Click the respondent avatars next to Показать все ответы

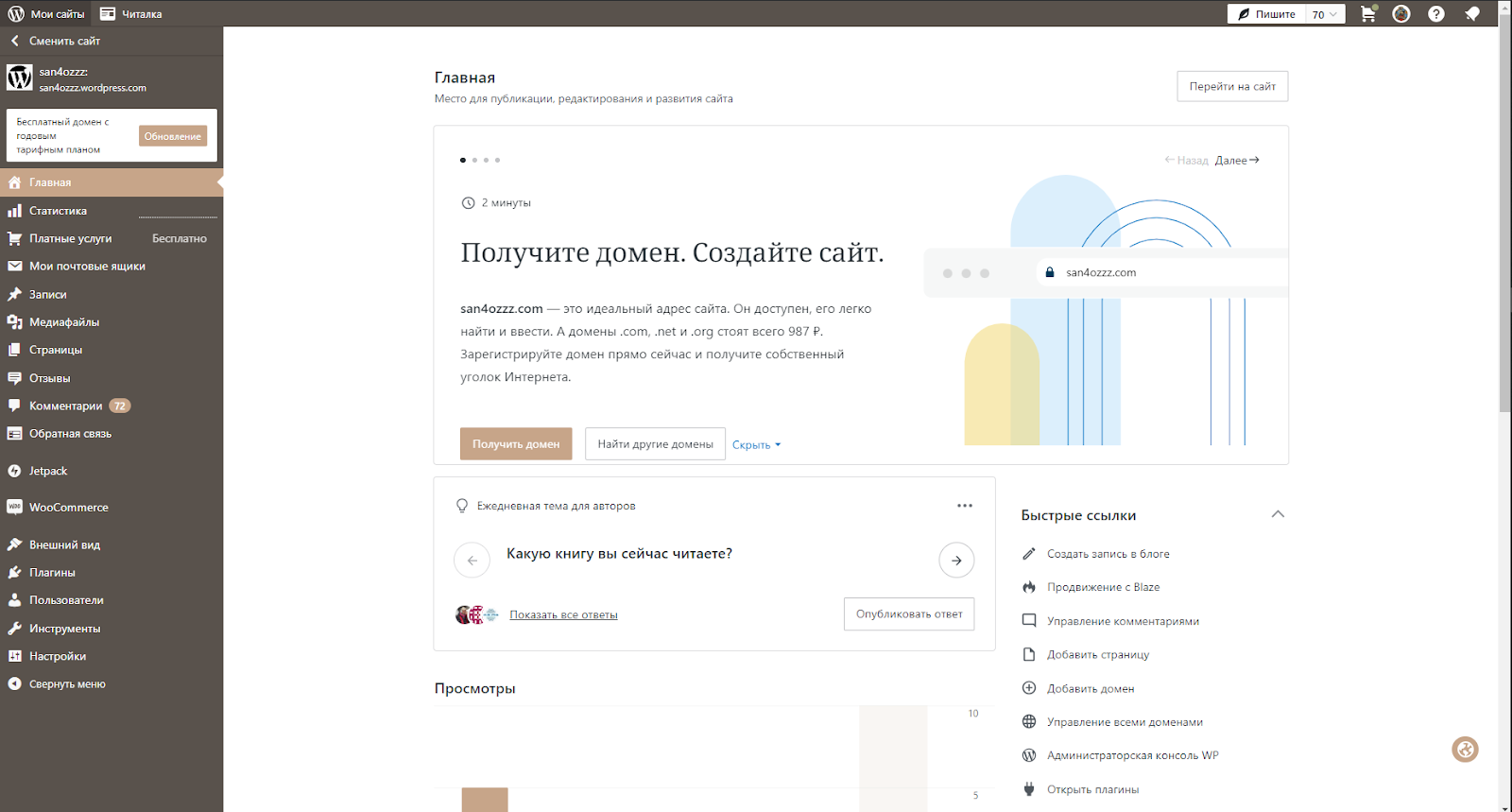coord(477,614)
